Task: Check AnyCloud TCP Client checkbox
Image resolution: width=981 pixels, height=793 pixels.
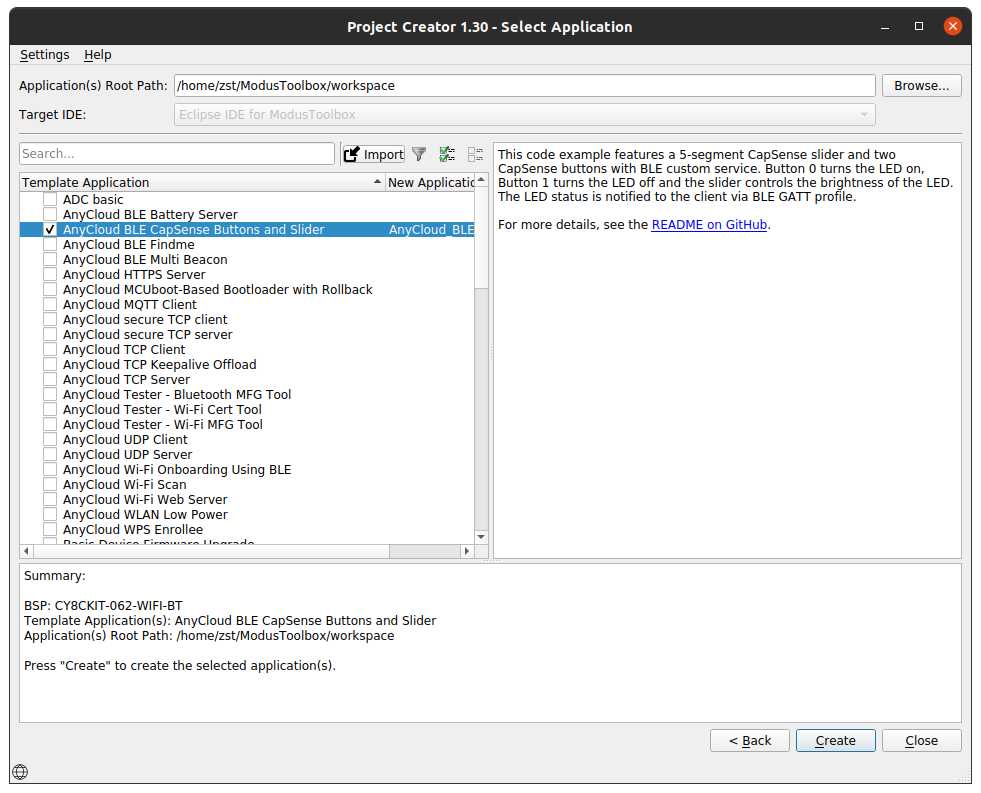Action: pos(50,350)
